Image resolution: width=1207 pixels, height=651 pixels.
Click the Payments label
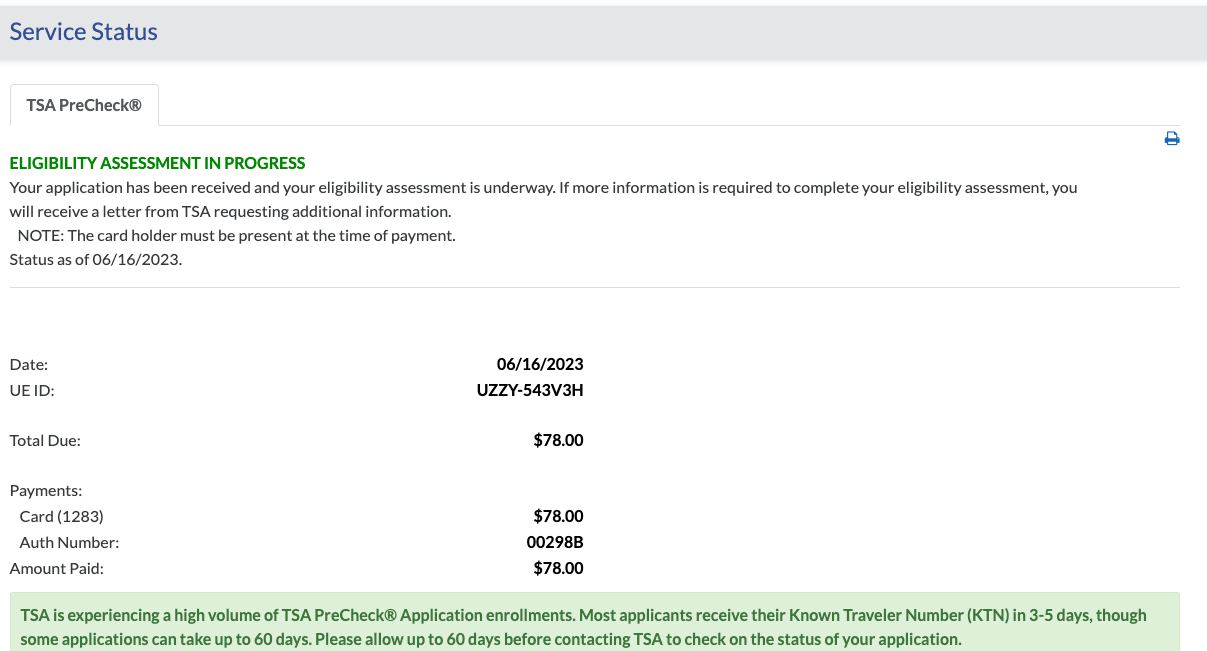point(46,491)
